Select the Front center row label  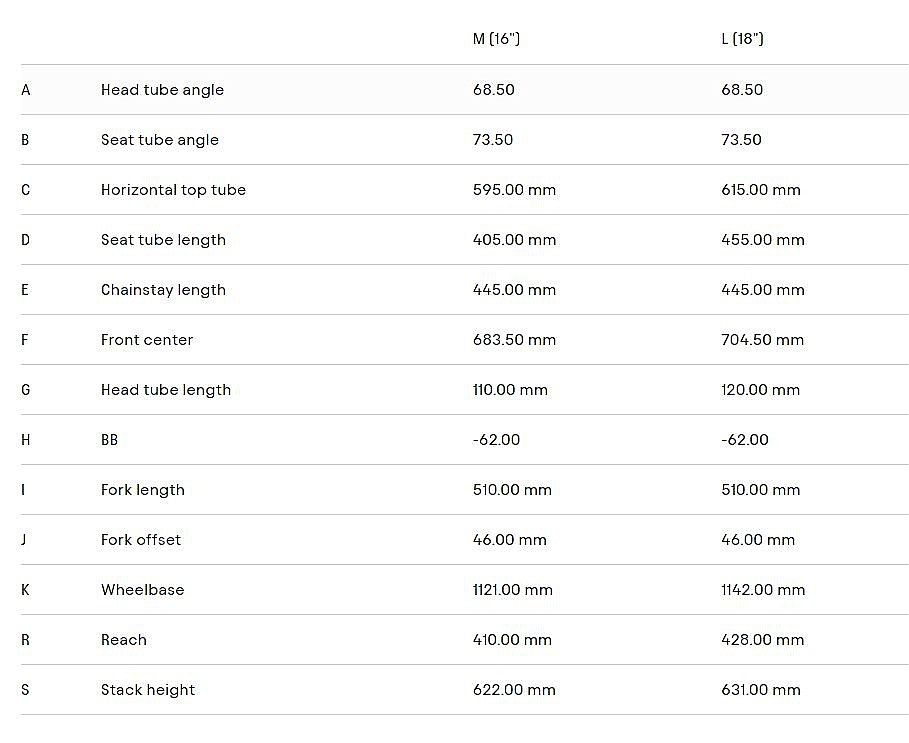pyautogui.click(x=147, y=340)
